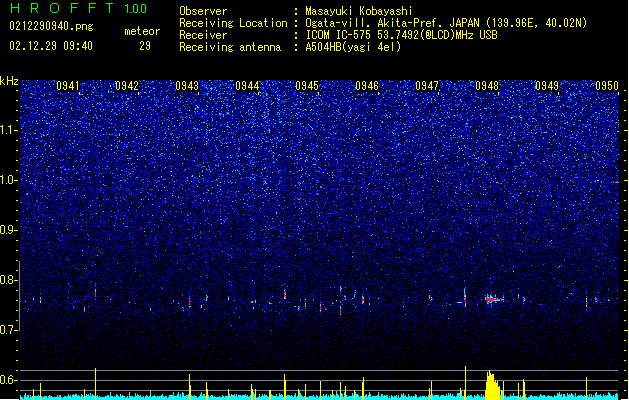
Task: Click the observer name Masayuki Kobayashi
Action: point(359,11)
